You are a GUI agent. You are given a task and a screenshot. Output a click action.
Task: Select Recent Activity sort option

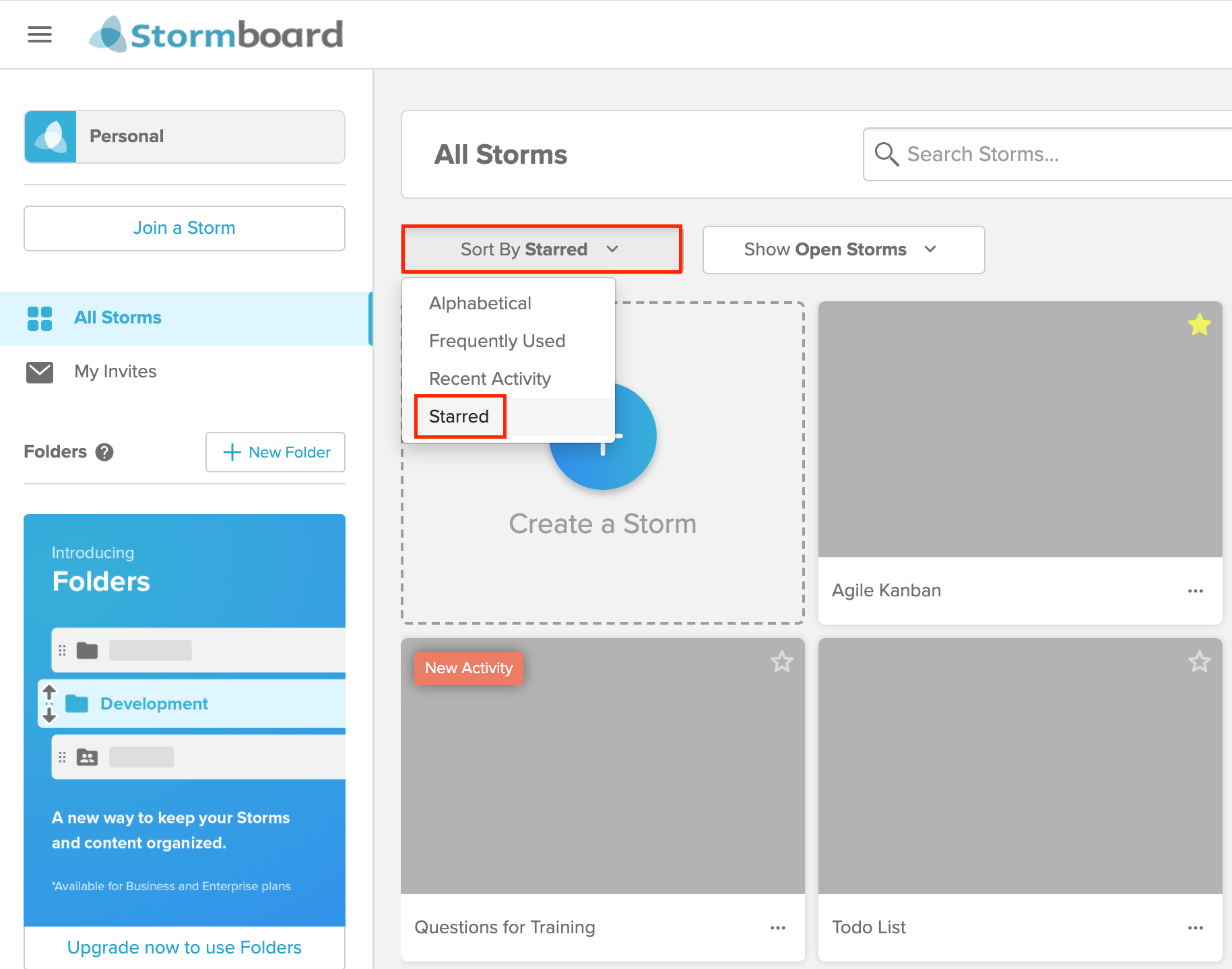point(509,379)
